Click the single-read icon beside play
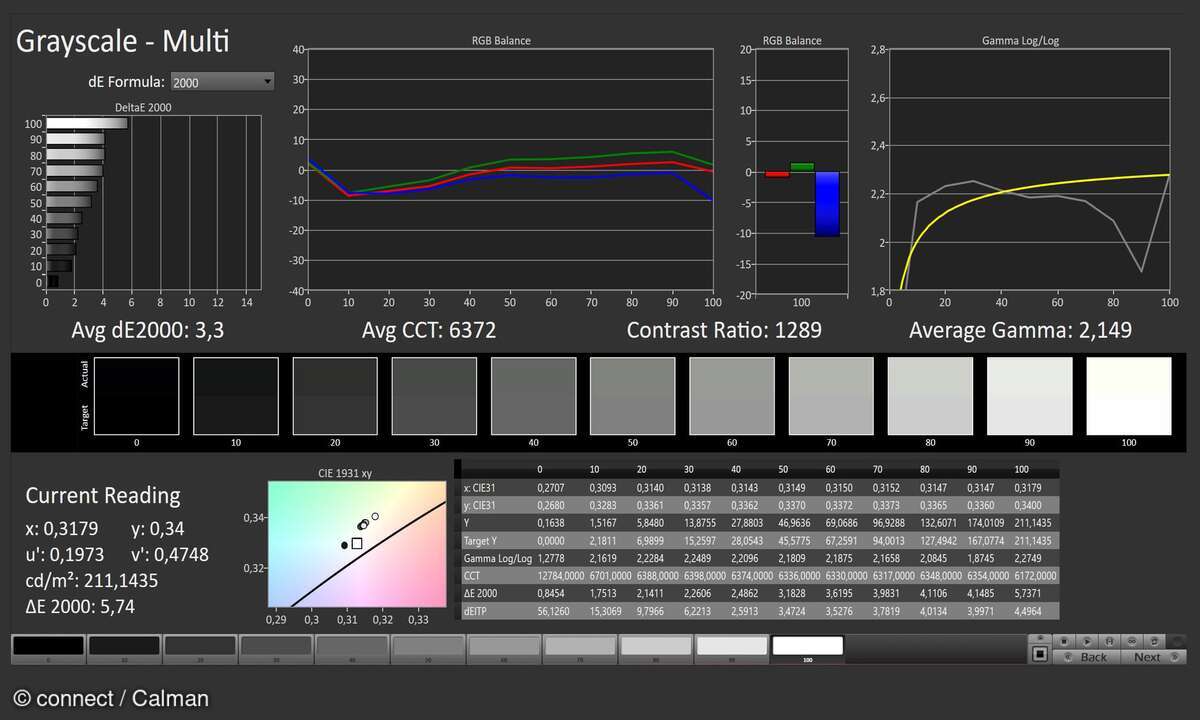Viewport: 1200px width, 720px height. [1110, 640]
